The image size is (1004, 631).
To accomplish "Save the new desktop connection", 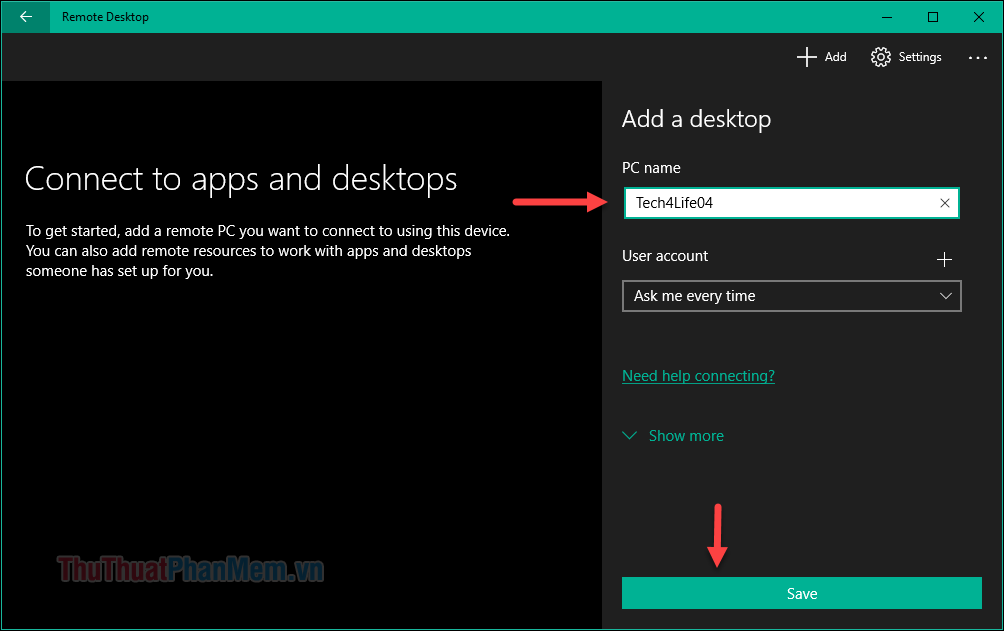I will (x=801, y=593).
